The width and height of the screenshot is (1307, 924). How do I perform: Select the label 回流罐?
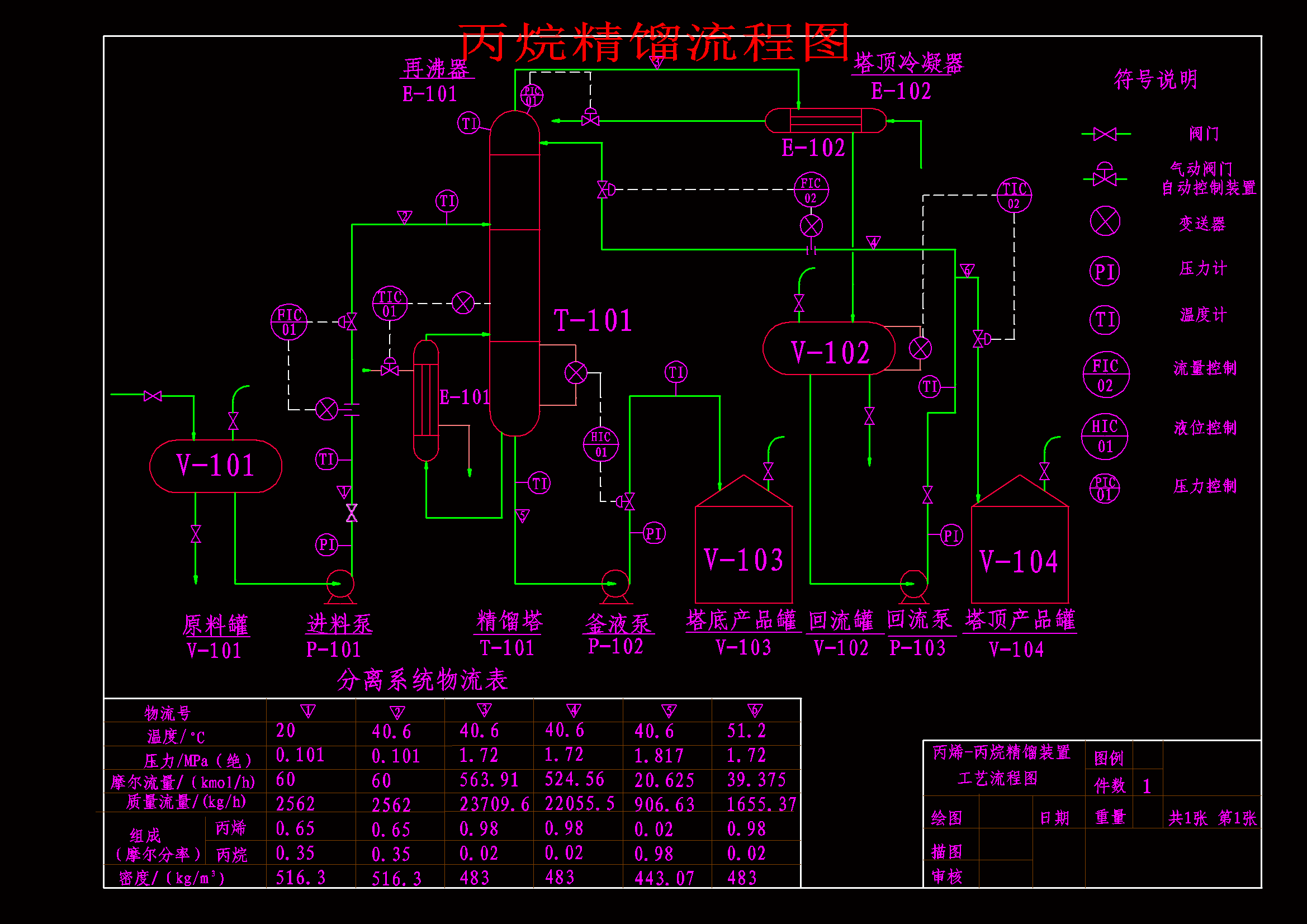[841, 620]
